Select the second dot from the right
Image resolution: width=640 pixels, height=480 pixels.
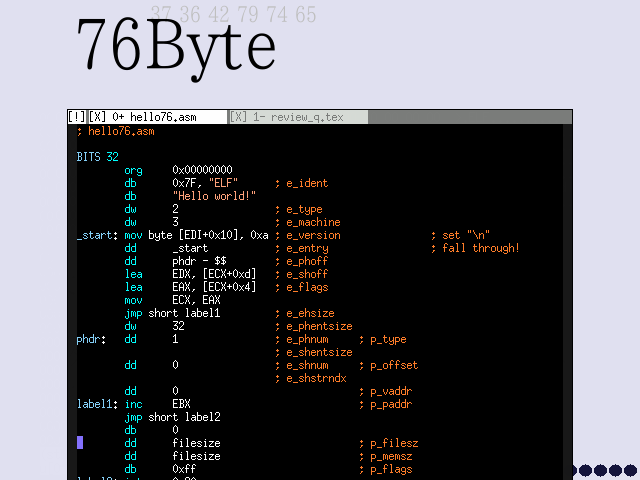[616, 470]
